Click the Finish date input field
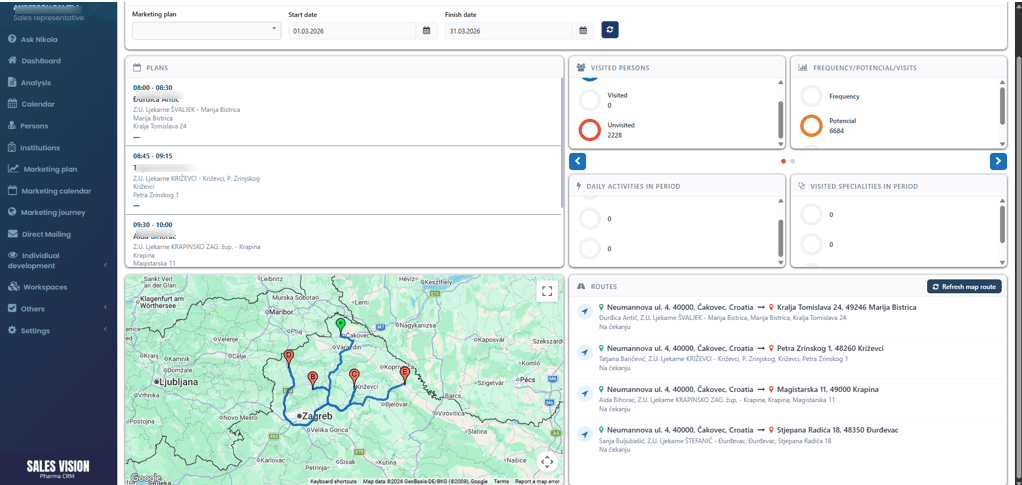 (508, 30)
